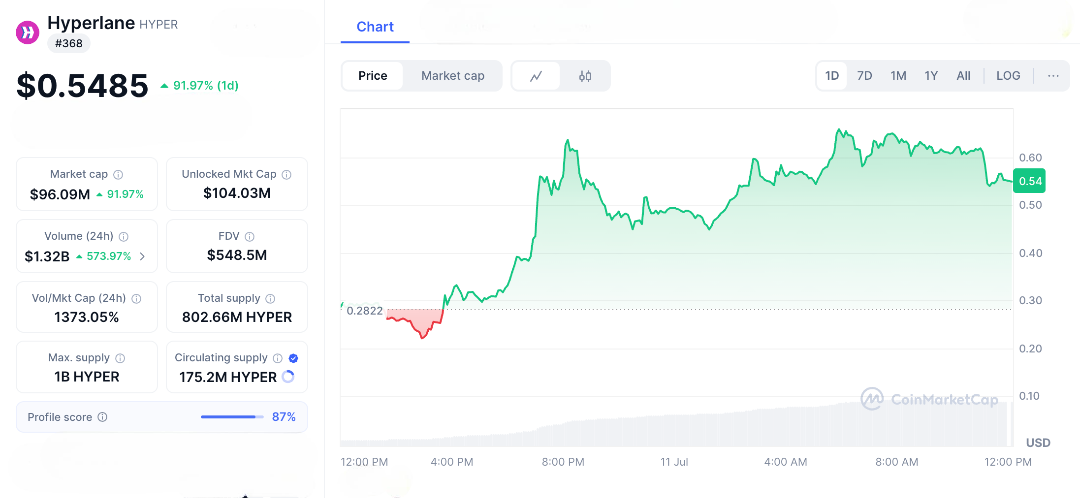Image resolution: width=1080 pixels, height=498 pixels.
Task: Click Market cap info icon
Action: (118, 174)
